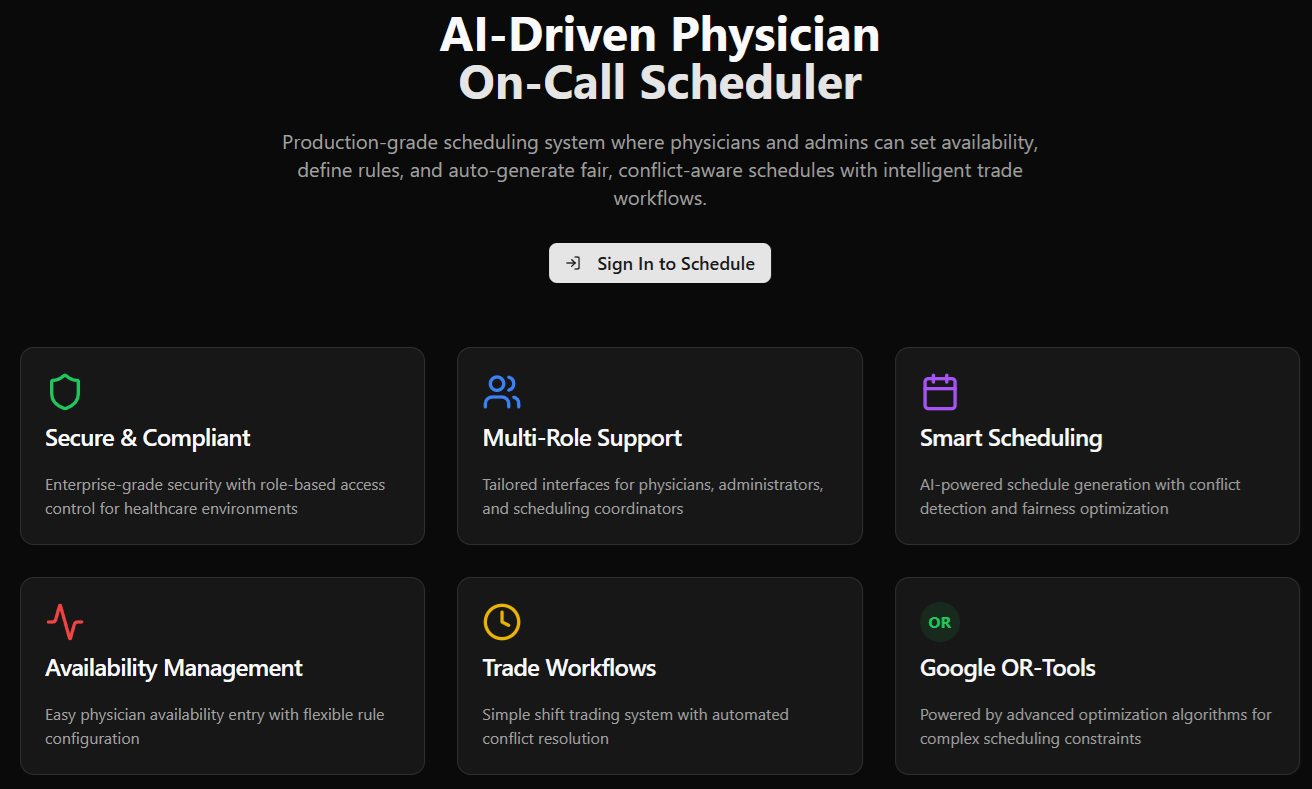Click the Trade Workflows card title
Image resolution: width=1312 pixels, height=789 pixels.
pos(569,668)
